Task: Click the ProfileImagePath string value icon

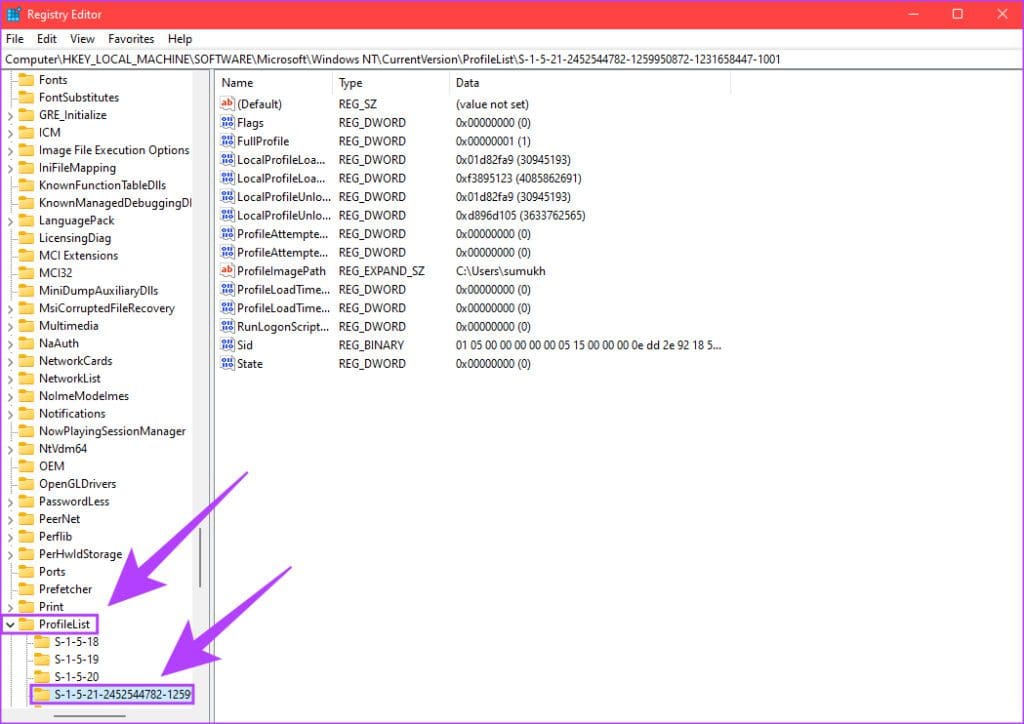Action: point(227,271)
